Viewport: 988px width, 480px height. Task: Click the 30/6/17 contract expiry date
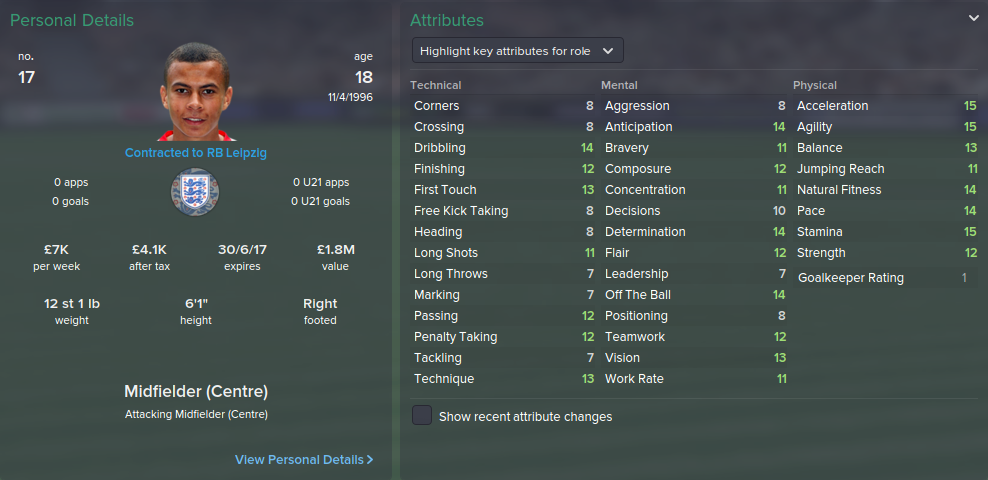[242, 249]
